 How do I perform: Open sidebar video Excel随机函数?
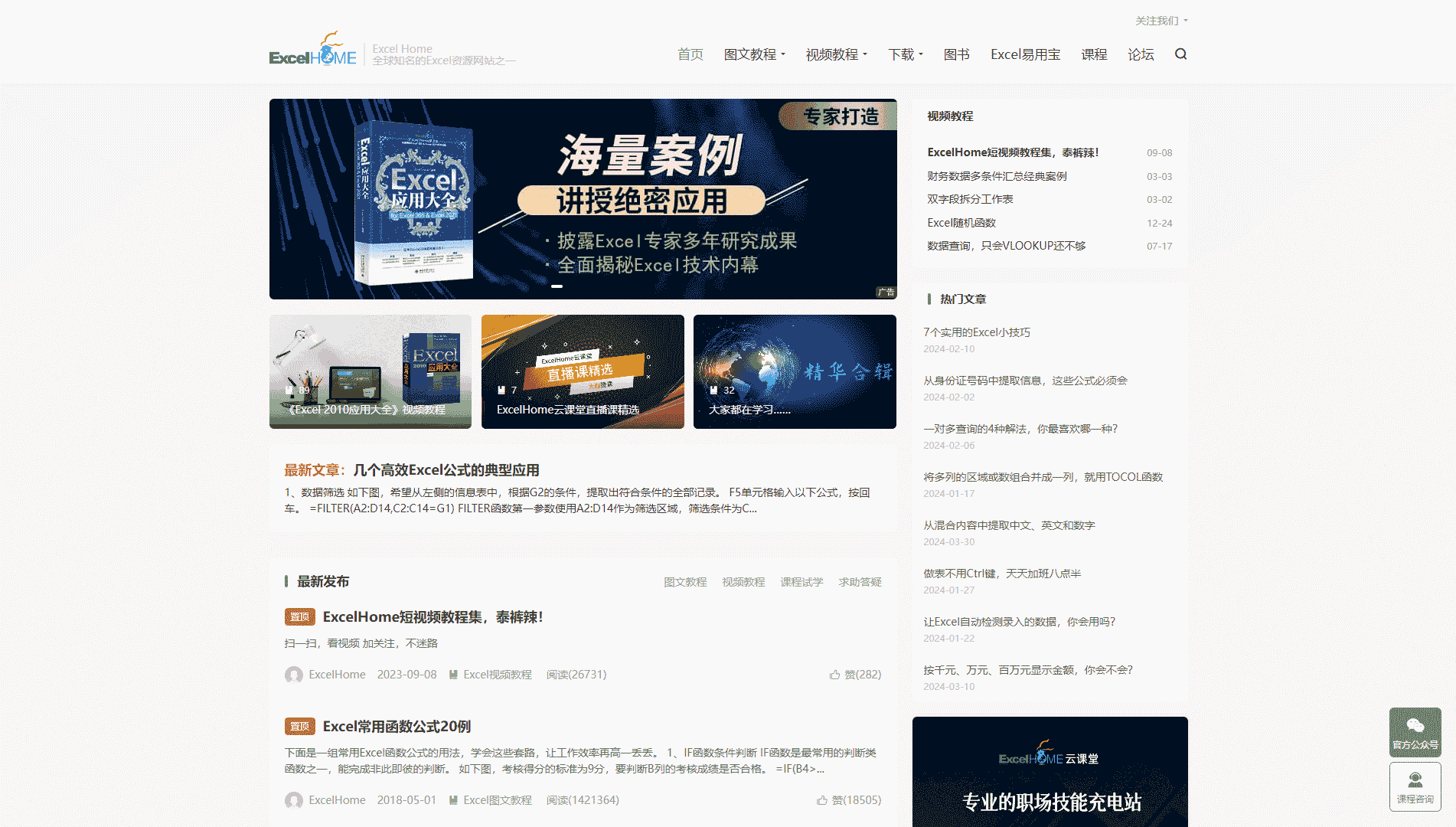click(961, 223)
